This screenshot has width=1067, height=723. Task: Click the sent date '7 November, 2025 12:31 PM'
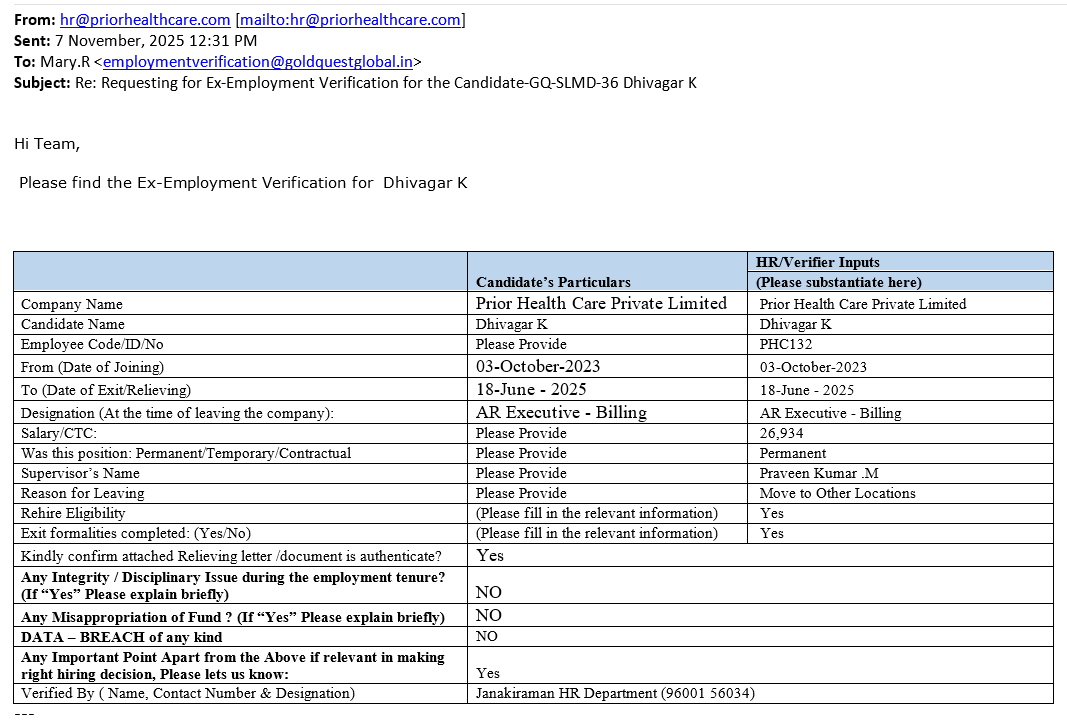[156, 41]
